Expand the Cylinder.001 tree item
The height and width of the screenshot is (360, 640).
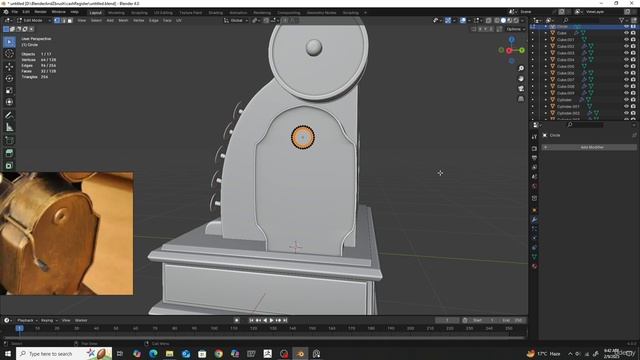point(546,107)
